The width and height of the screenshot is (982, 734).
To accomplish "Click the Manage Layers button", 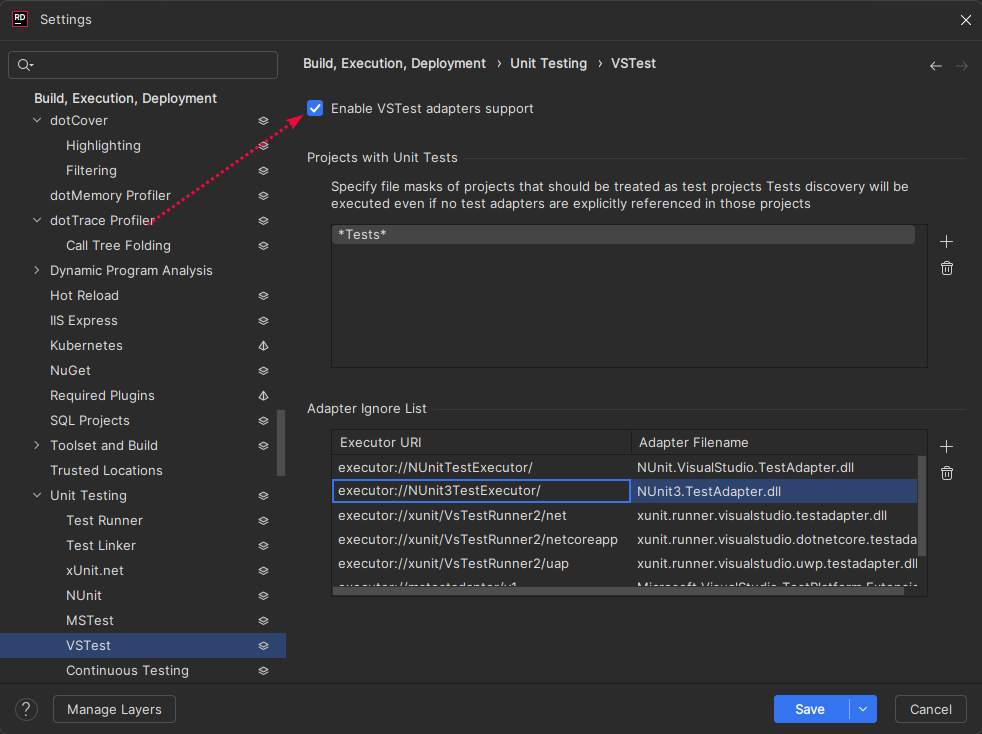I will pos(114,709).
